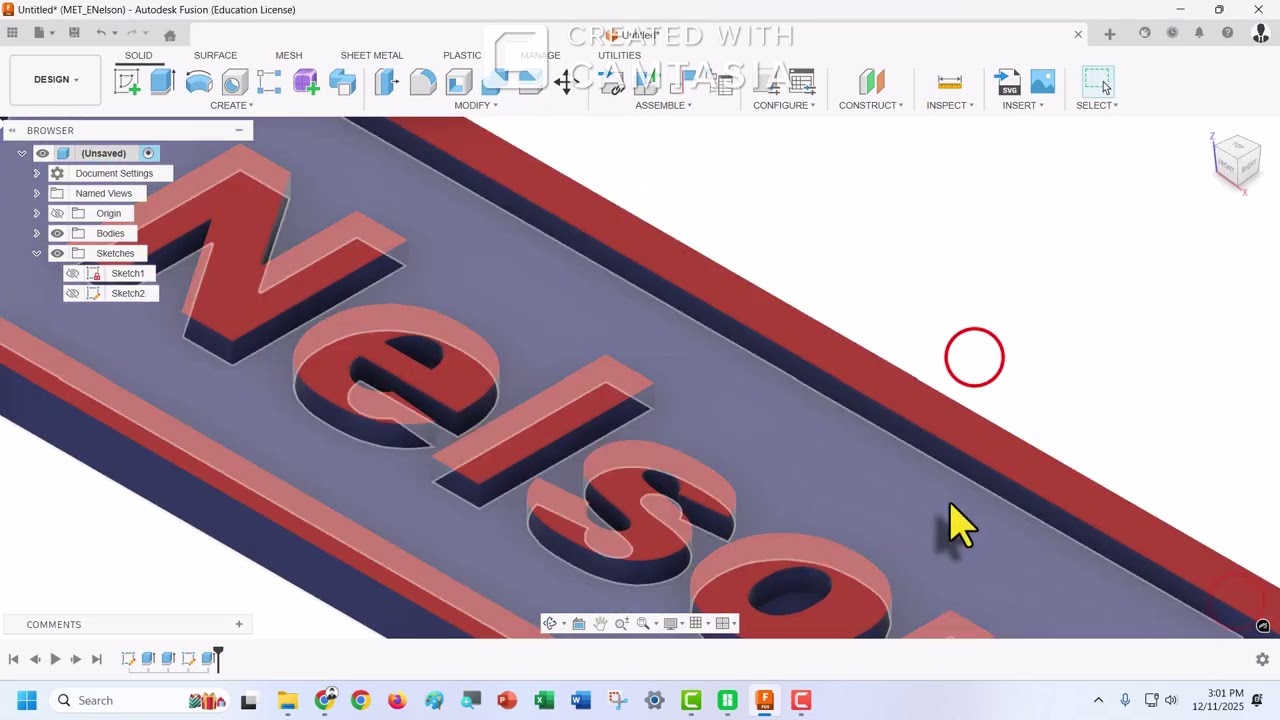Viewport: 1280px width, 720px height.
Task: Switch to the SOLID tab
Action: pyautogui.click(x=139, y=55)
